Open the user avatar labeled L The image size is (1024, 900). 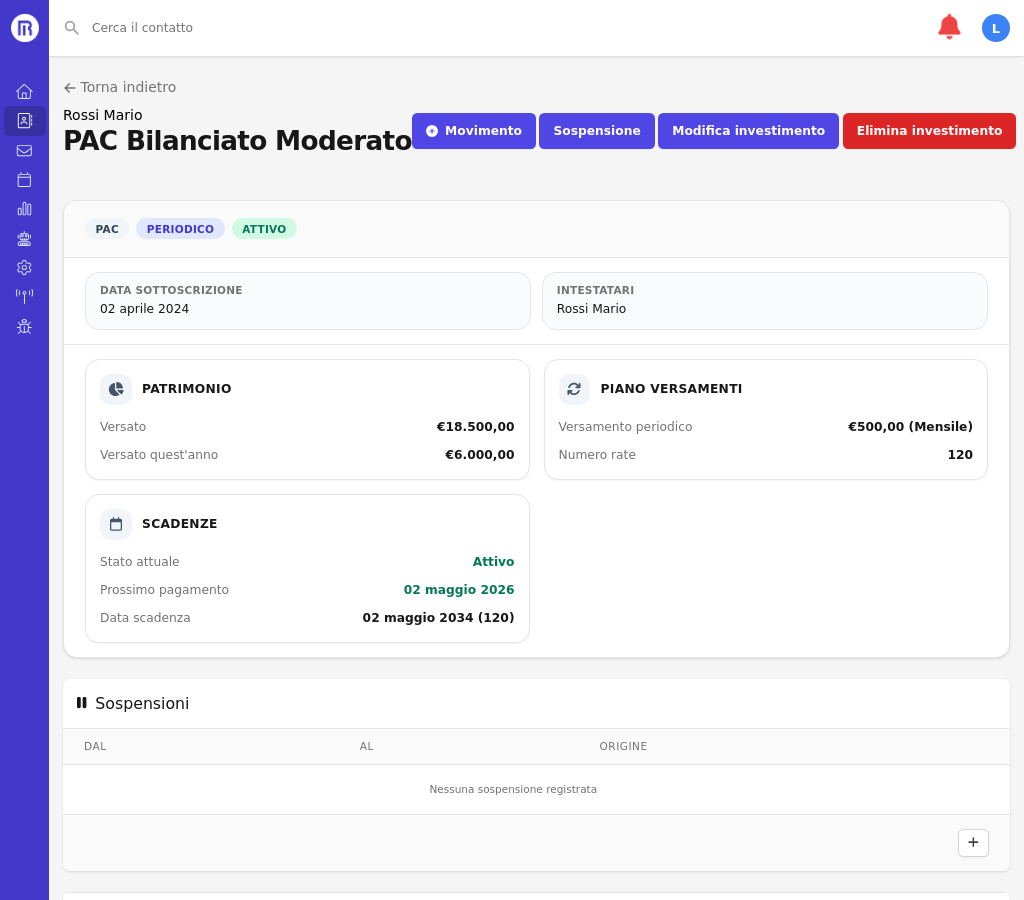click(x=995, y=27)
